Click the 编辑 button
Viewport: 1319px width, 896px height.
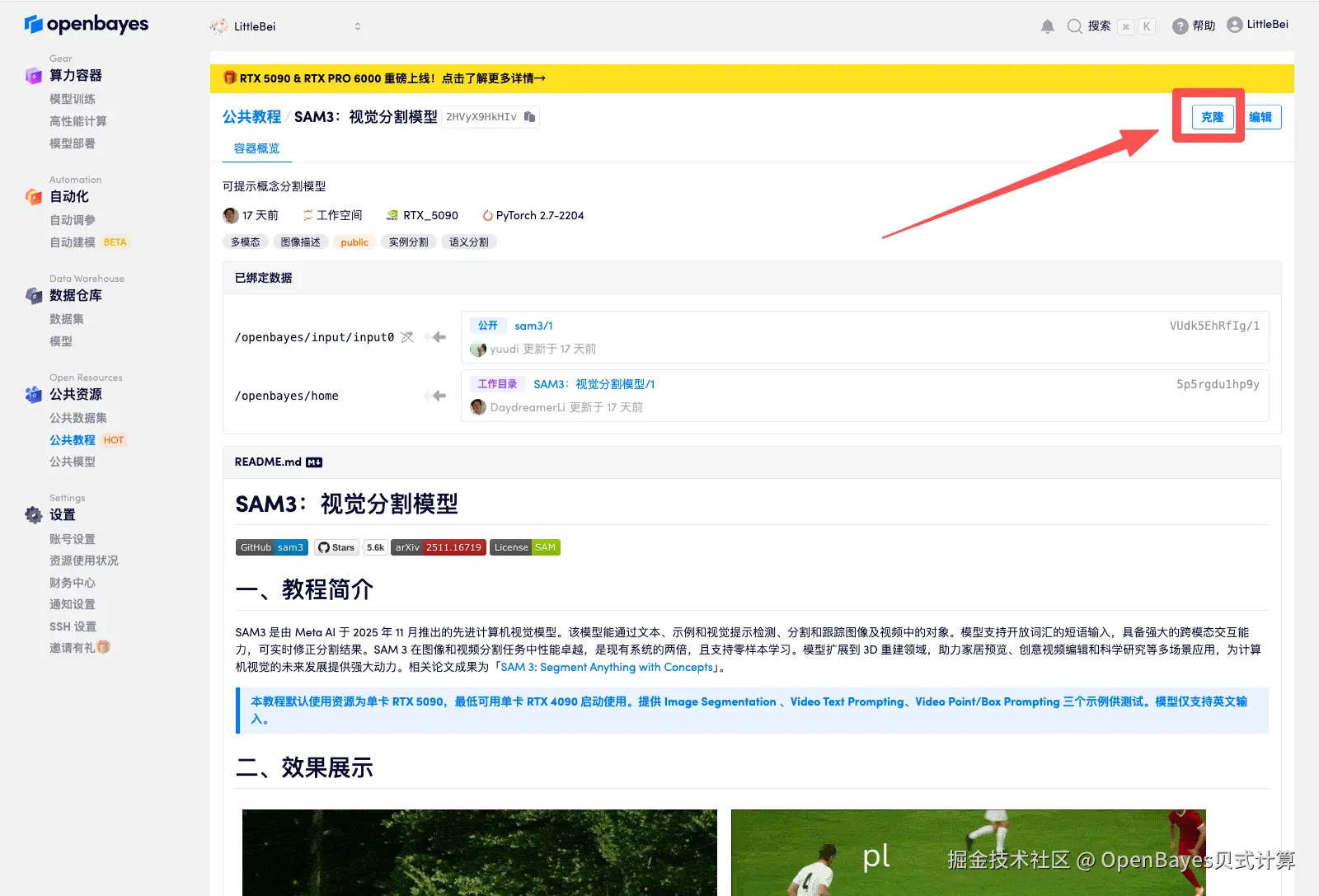(1261, 117)
